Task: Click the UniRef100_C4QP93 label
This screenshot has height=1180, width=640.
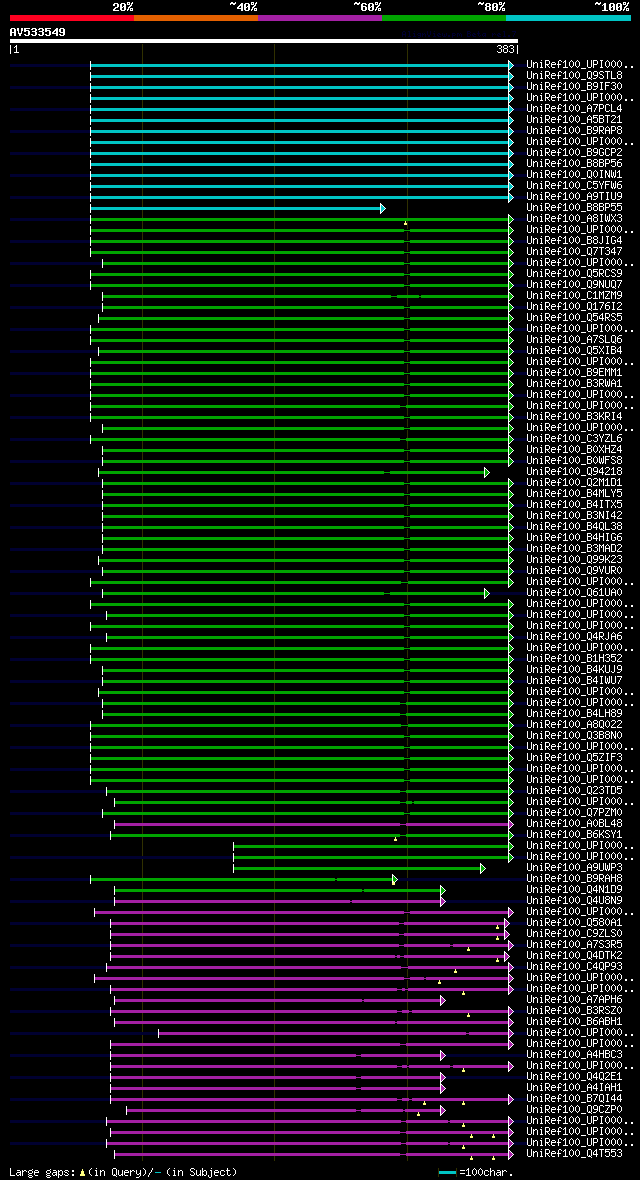Action: click(x=574, y=966)
